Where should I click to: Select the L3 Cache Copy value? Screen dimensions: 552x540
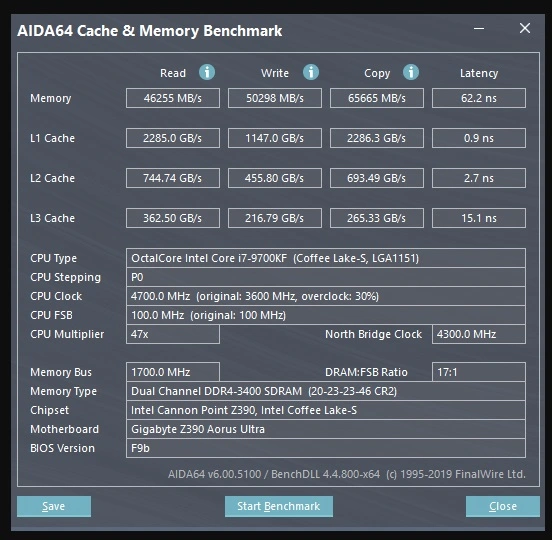tap(377, 218)
